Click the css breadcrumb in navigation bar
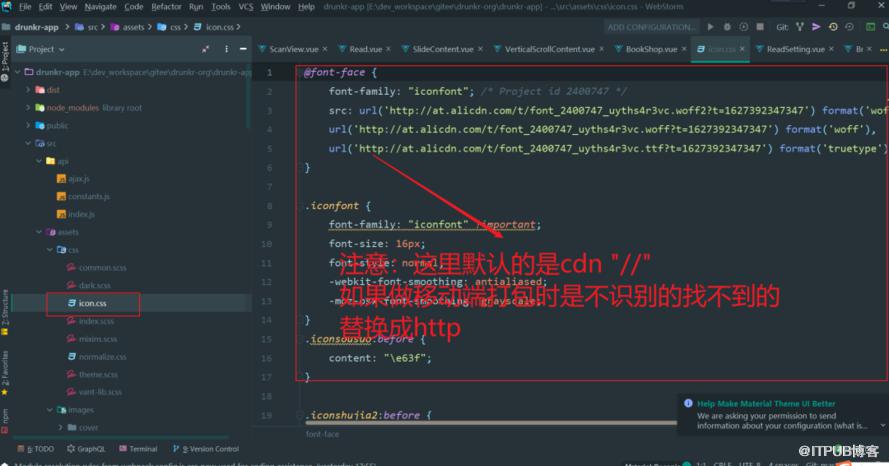The image size is (889, 466). 170,27
